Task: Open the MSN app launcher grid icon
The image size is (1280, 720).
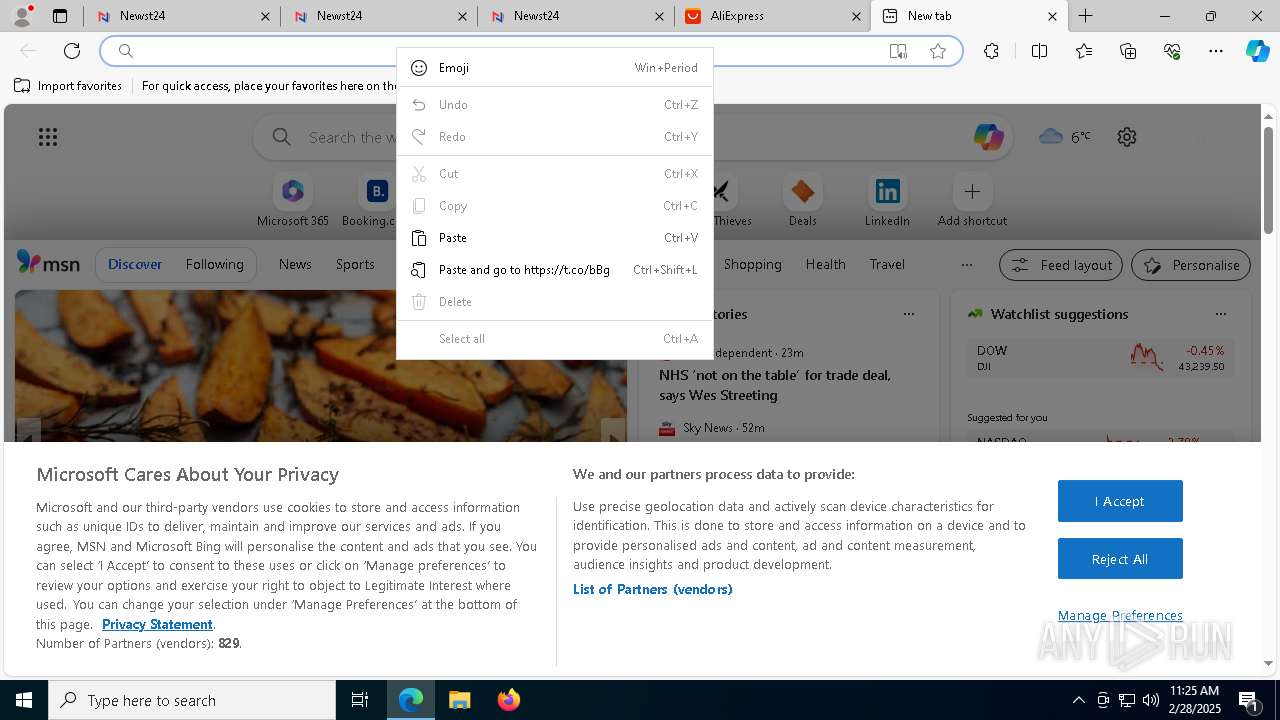Action: click(x=48, y=137)
